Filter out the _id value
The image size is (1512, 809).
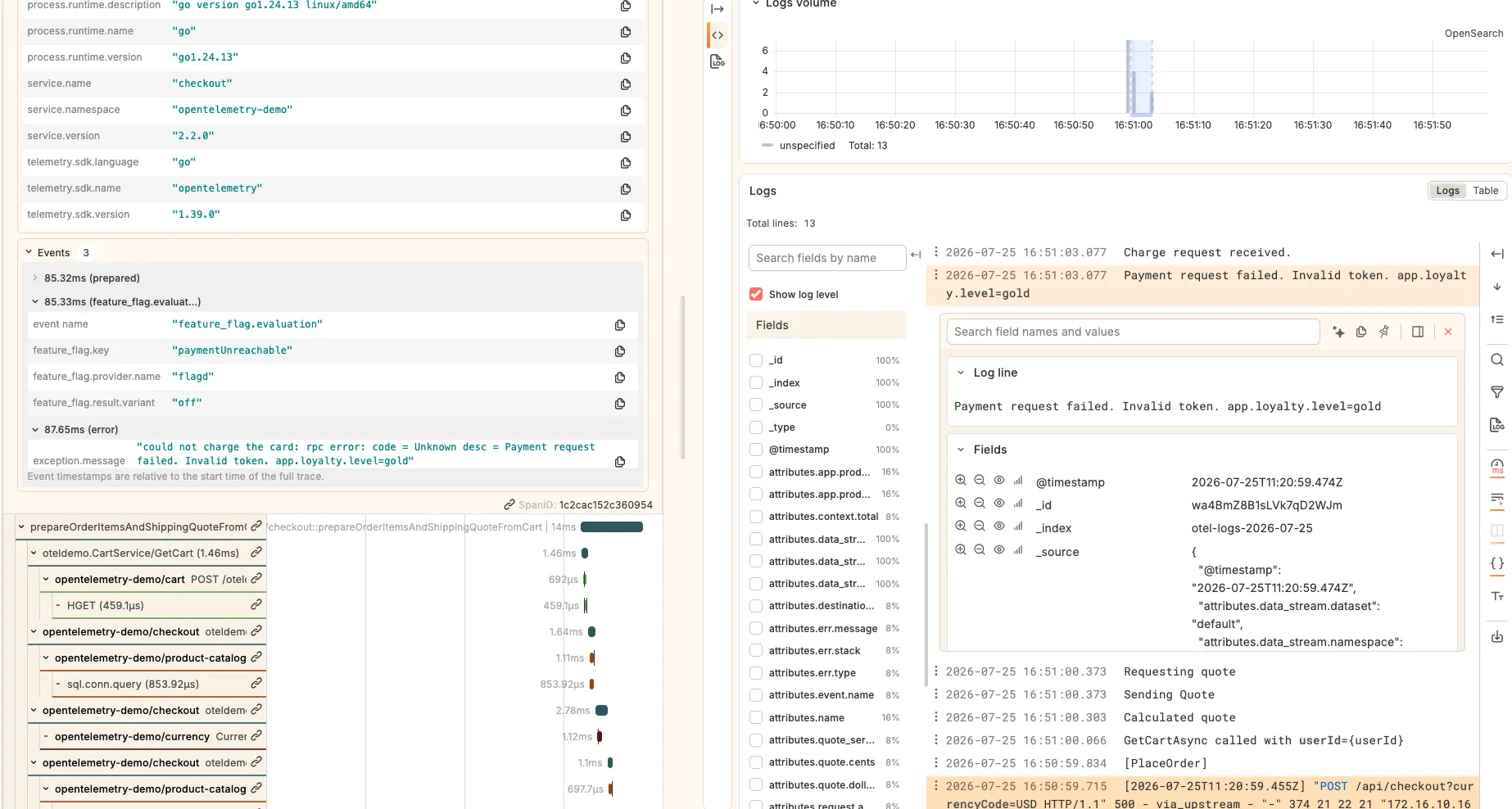click(x=980, y=504)
